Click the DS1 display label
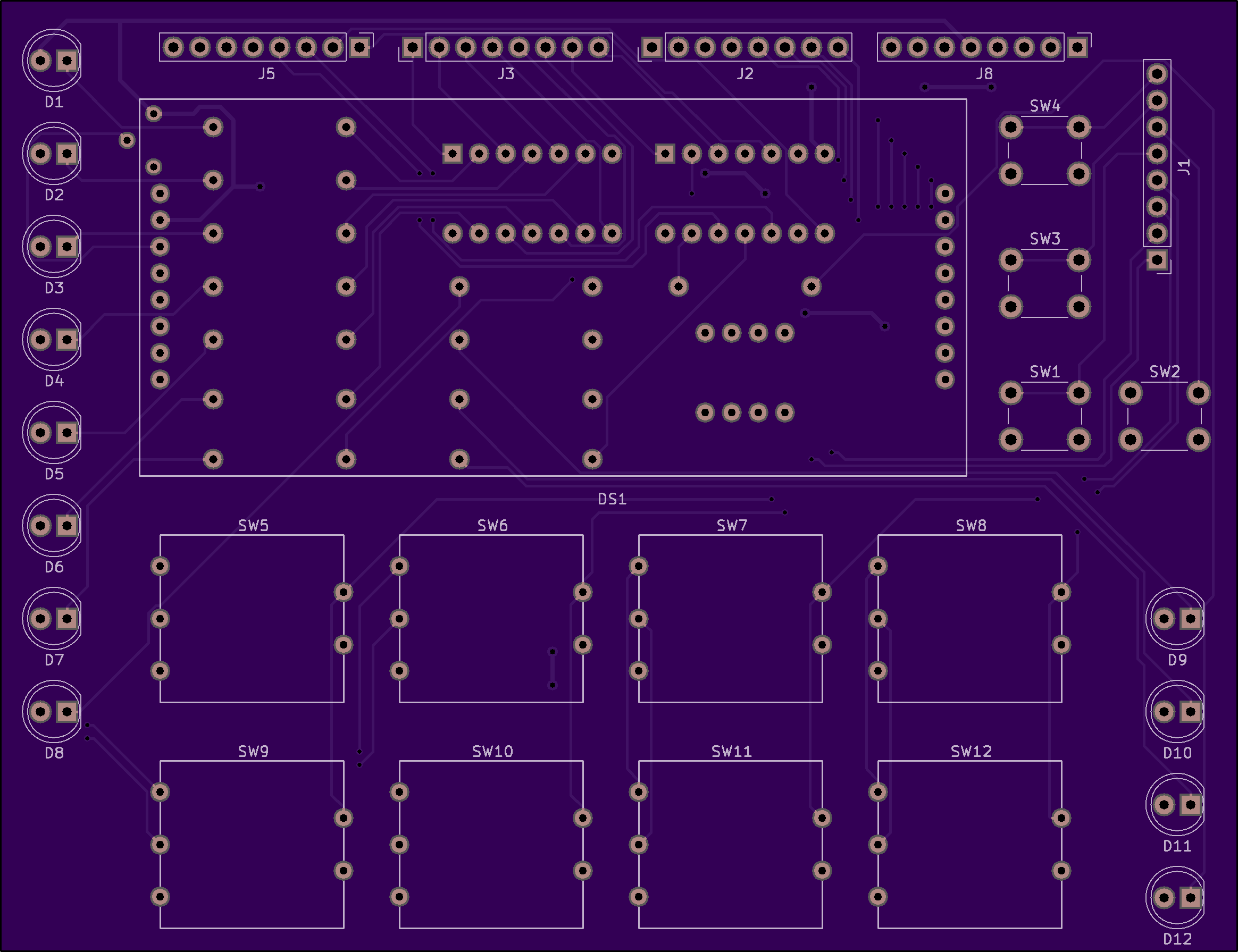Screen dimensions: 1238x952 coord(612,499)
